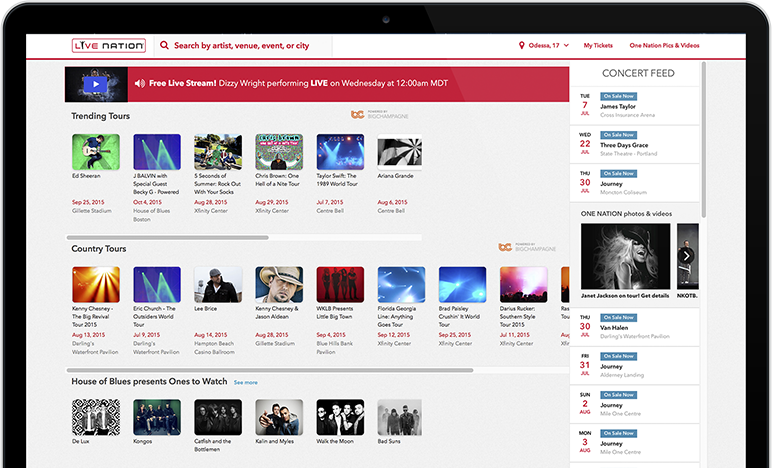
Task: Open the Lee Brice thumbnail
Action: 218,284
